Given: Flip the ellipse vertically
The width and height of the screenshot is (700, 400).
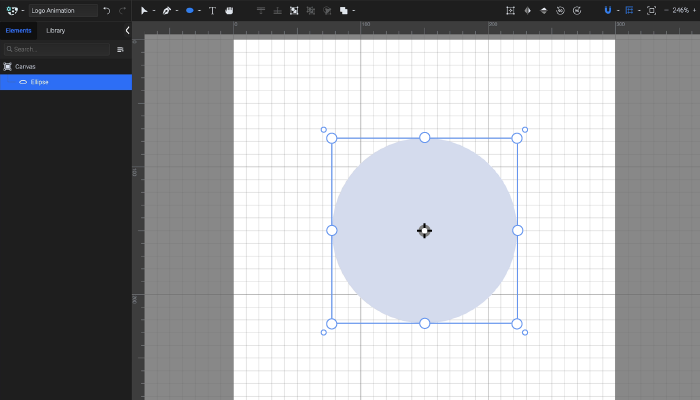Looking at the screenshot, I should 544,10.
